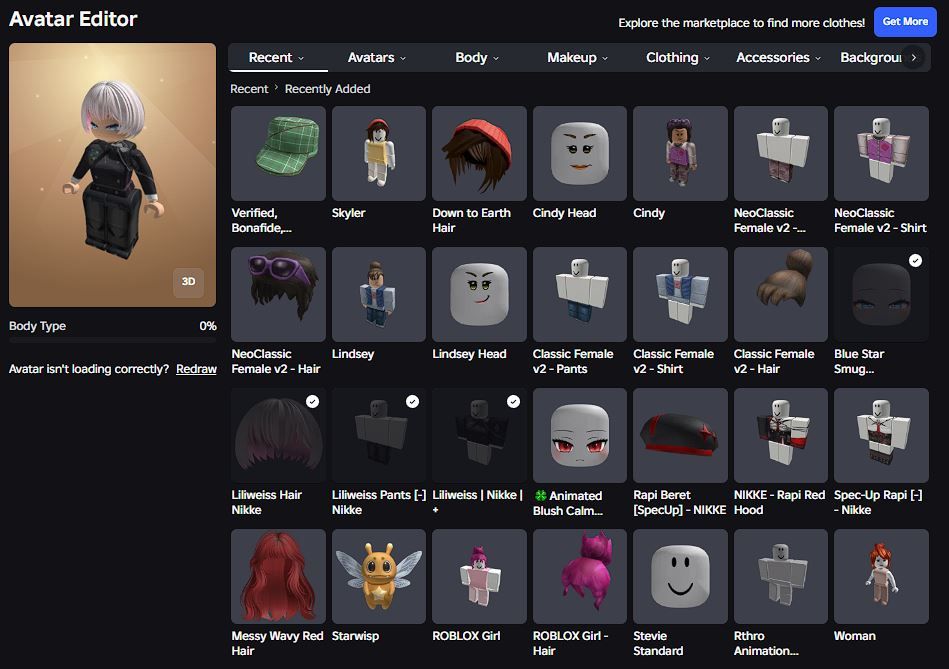
Task: Choose the Skyler avatar bundle
Action: (379, 153)
